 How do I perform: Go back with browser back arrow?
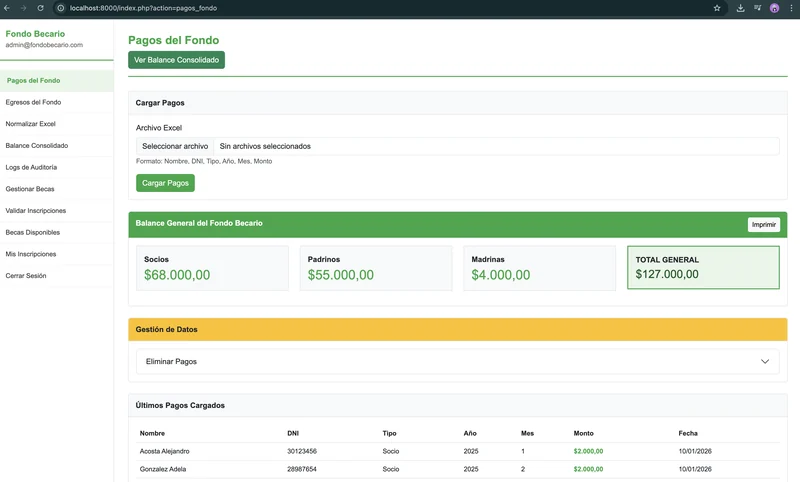click(x=7, y=8)
